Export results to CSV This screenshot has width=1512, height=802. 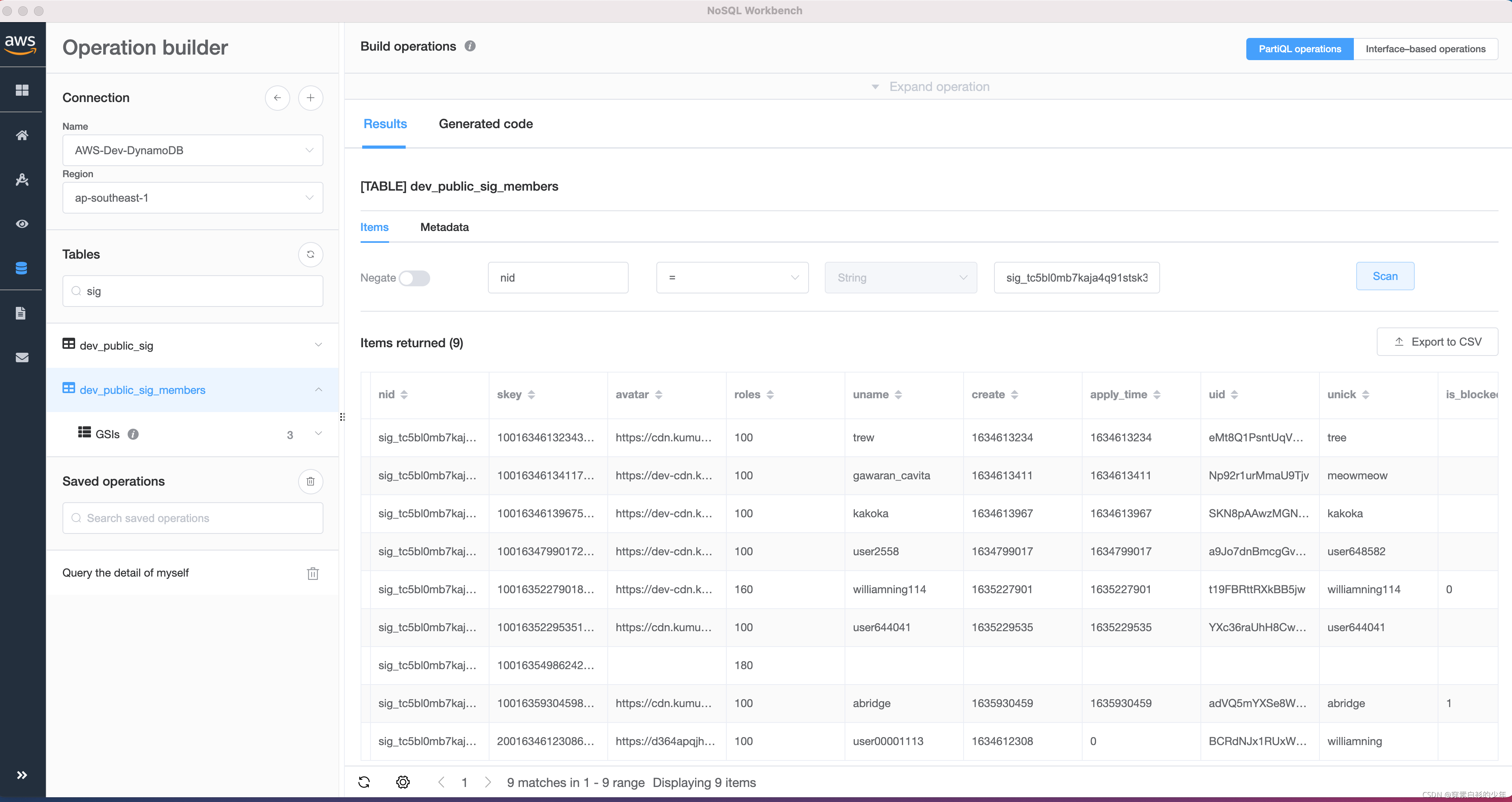pos(1436,342)
